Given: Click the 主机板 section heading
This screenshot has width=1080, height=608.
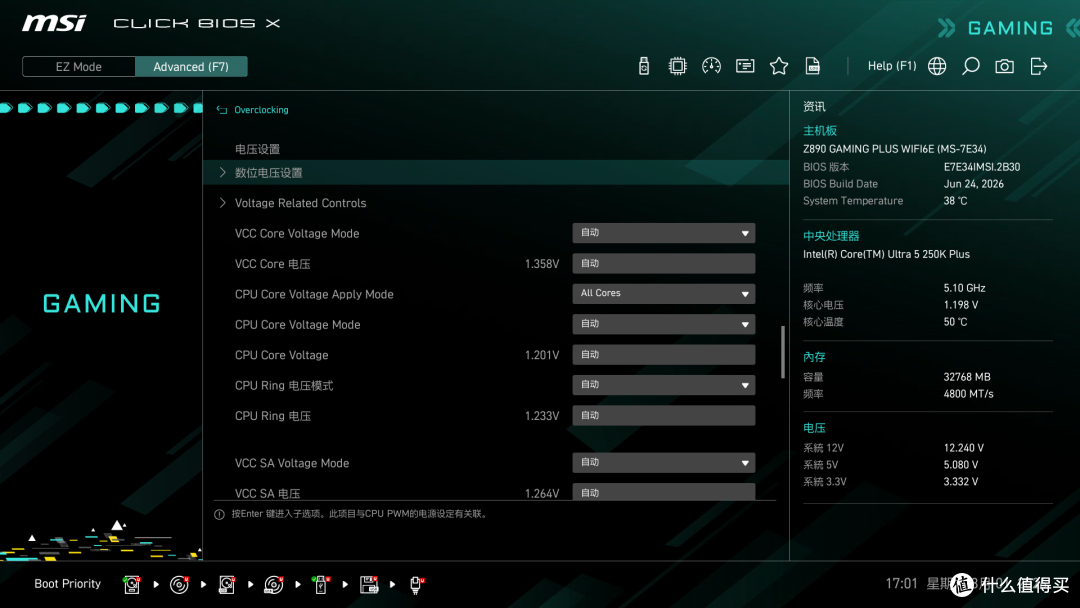Looking at the screenshot, I should (820, 131).
